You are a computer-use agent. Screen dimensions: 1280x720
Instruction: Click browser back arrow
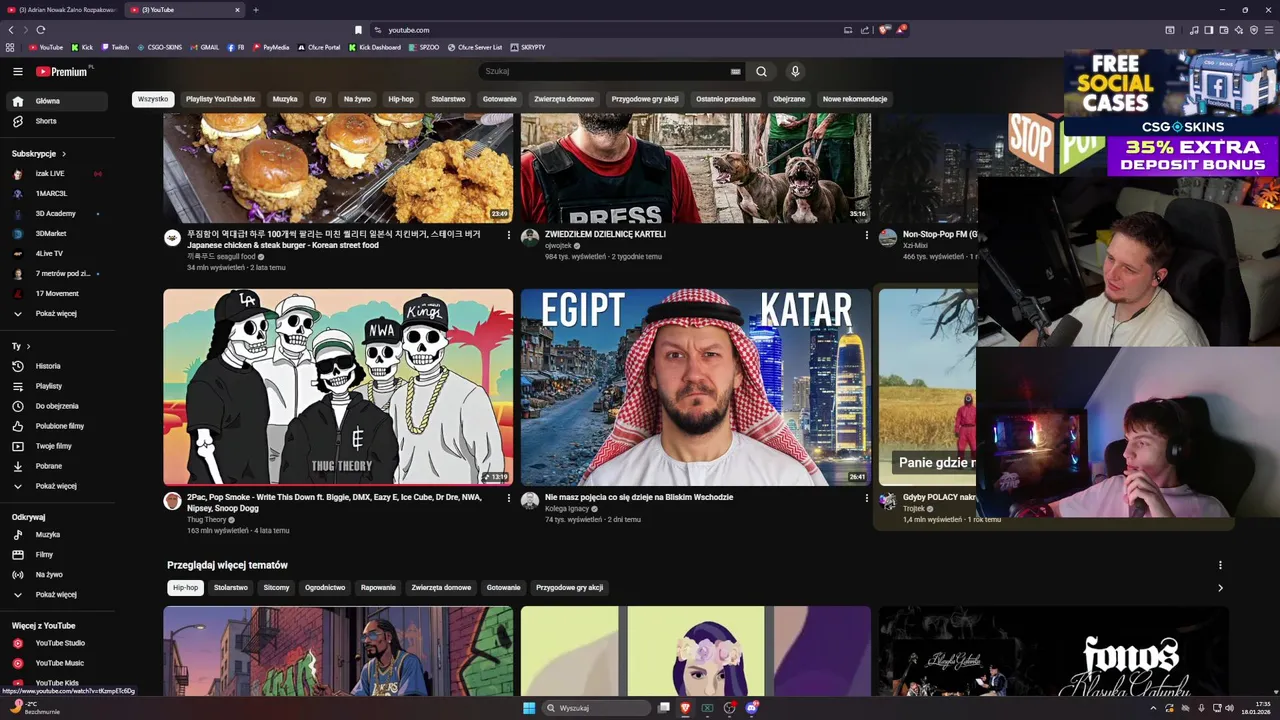coord(11,30)
